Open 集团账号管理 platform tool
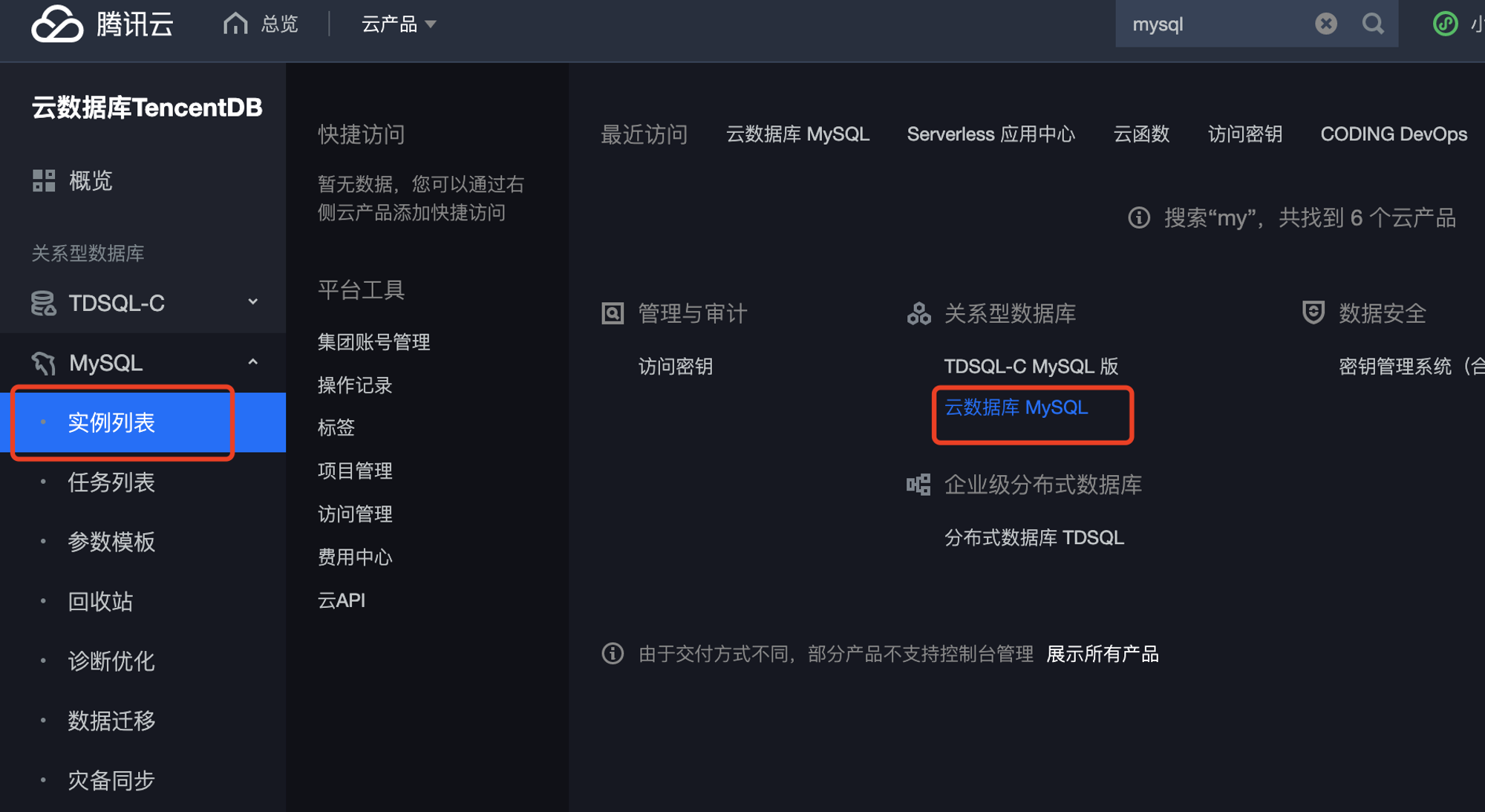The height and width of the screenshot is (812, 1485). point(374,342)
